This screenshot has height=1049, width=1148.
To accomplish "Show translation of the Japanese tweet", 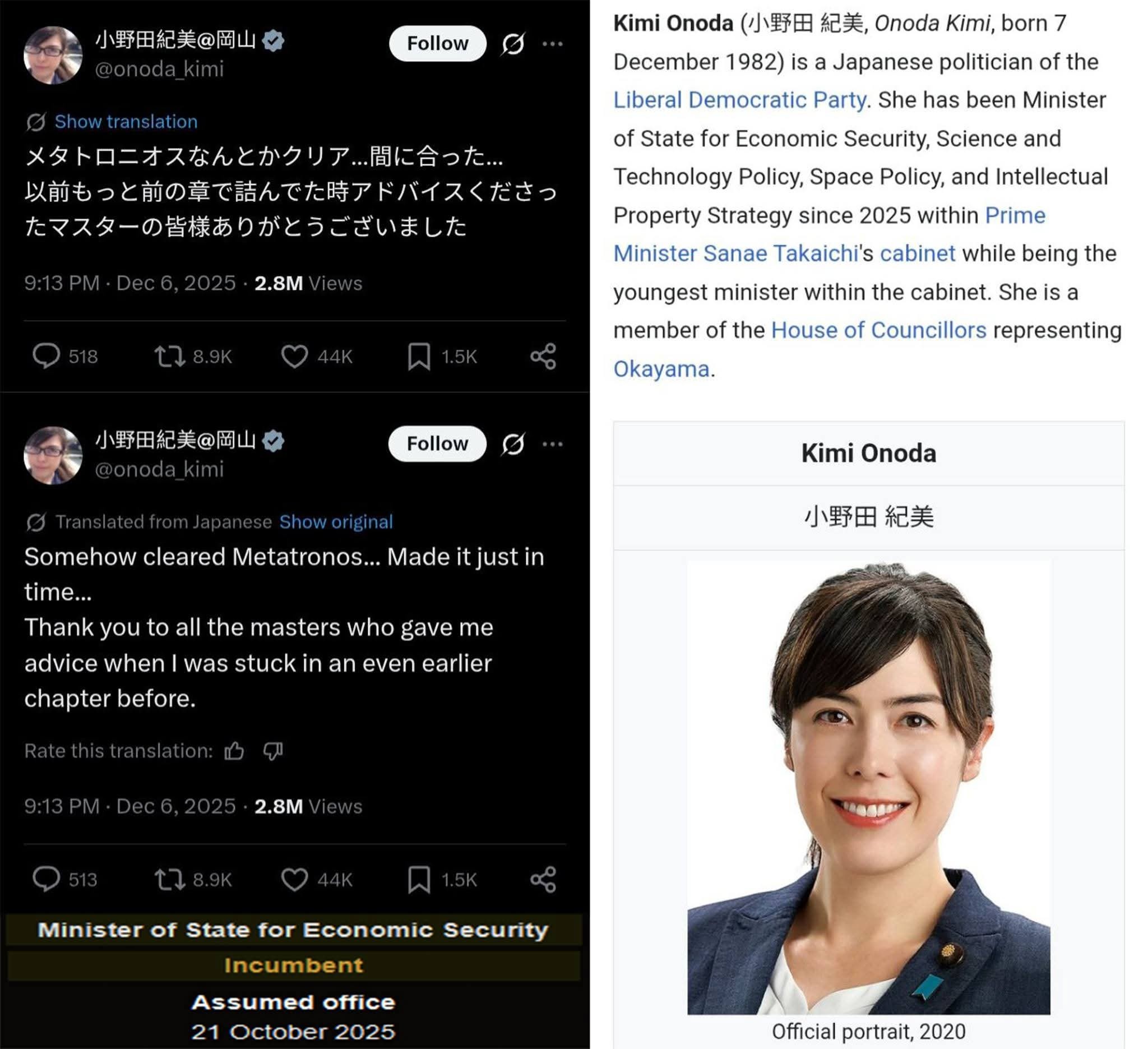I will [126, 121].
